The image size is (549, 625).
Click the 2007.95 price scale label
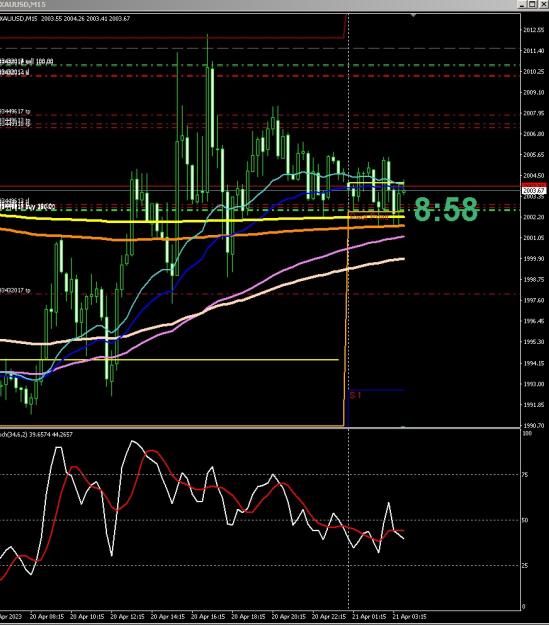(x=534, y=113)
